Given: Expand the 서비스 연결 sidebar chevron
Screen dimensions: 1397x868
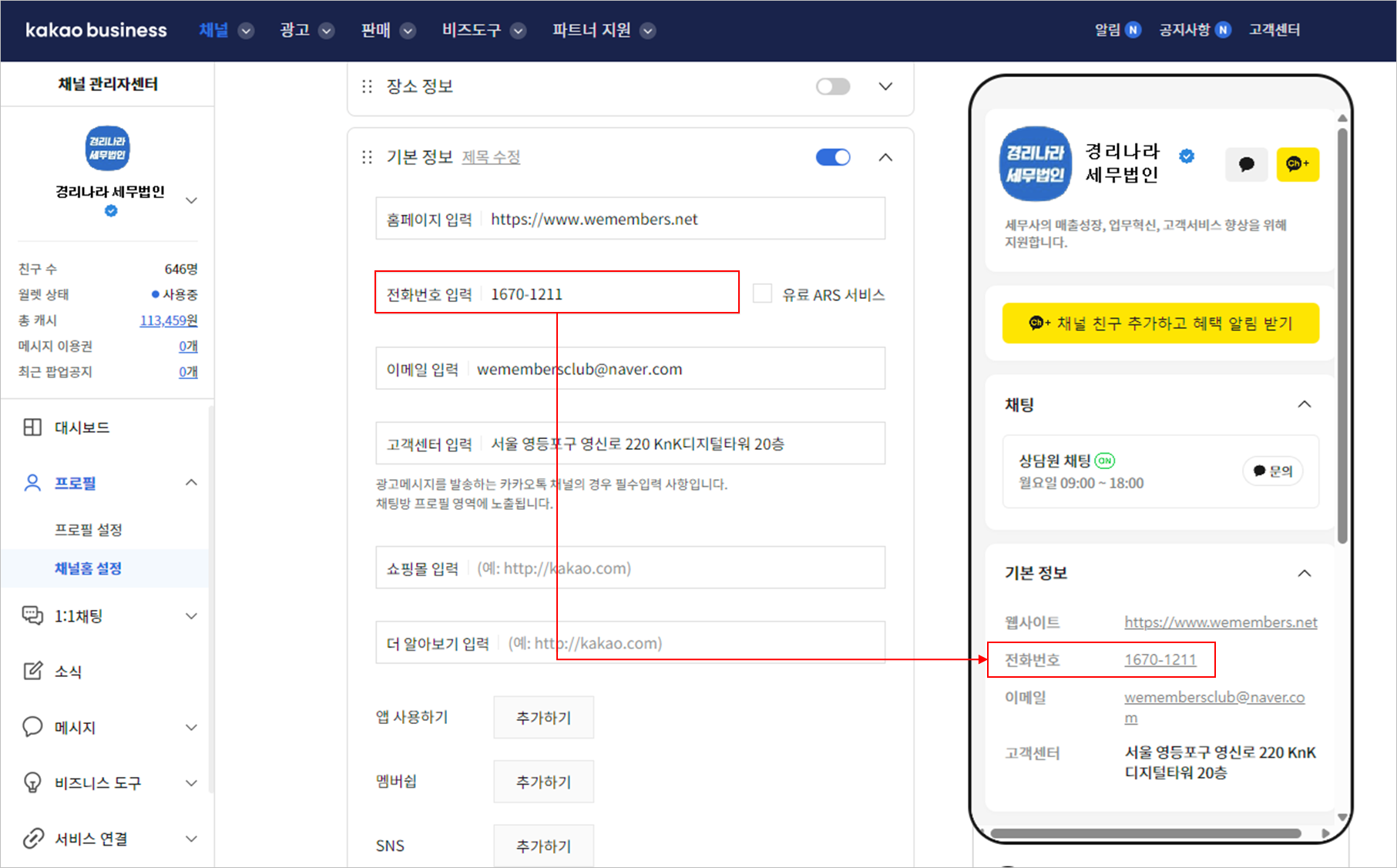Looking at the screenshot, I should (x=192, y=838).
